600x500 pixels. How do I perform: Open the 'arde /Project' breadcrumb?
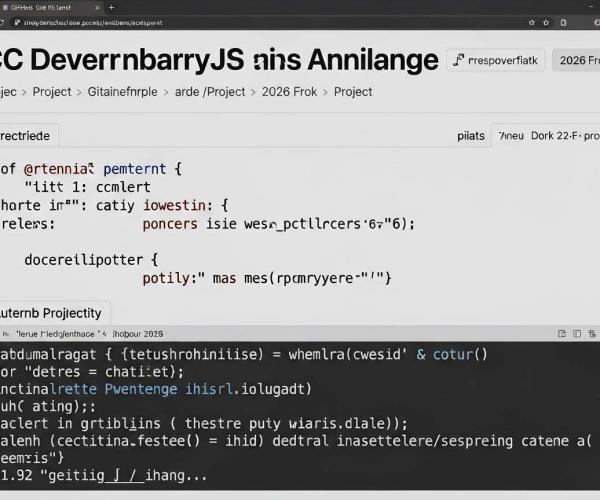click(x=210, y=92)
